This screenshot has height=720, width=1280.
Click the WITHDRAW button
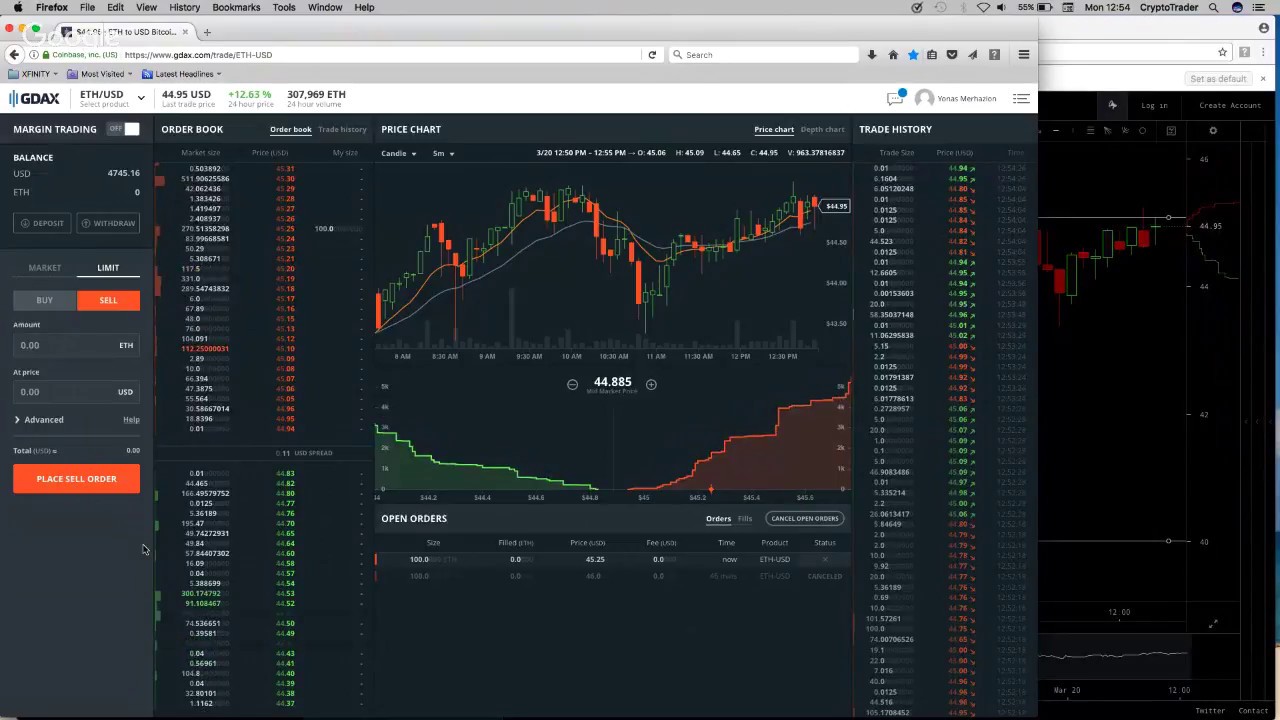tap(108, 223)
